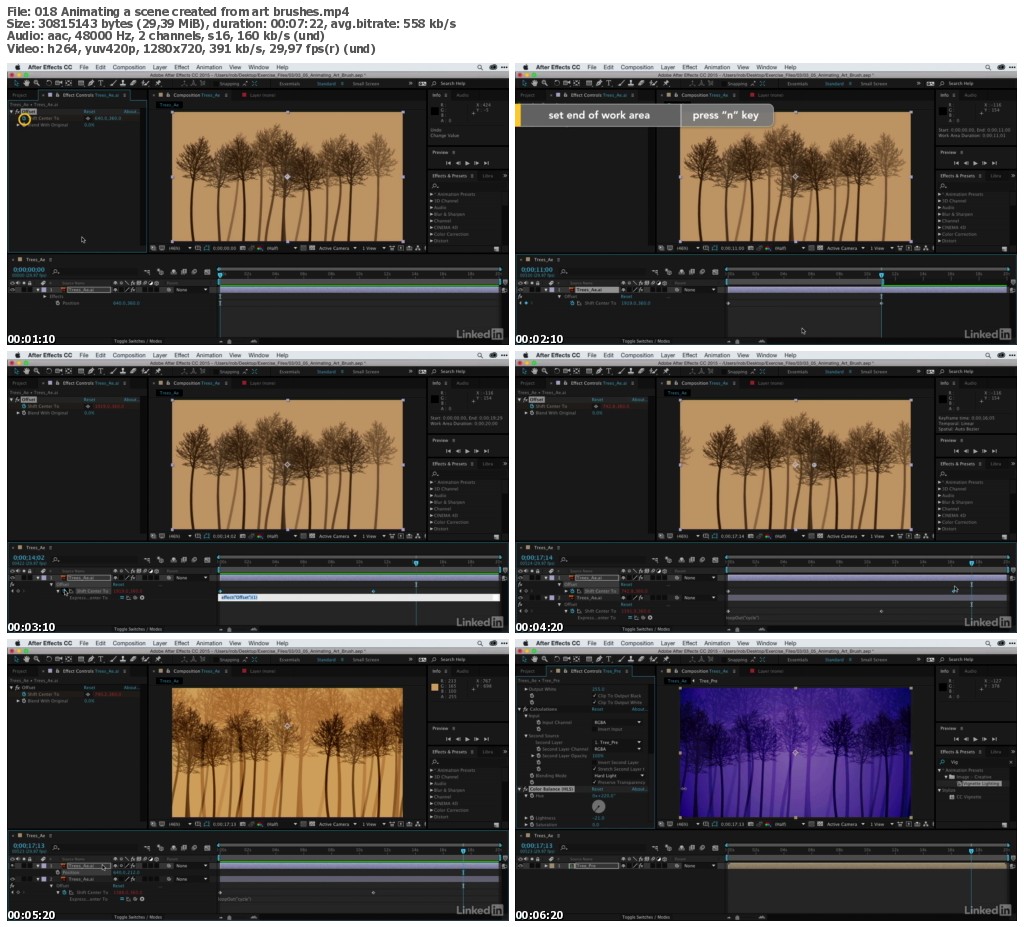This screenshot has height=927, width=1024.
Task: Open the Graph Editor in 00:01:10 frame timeline
Action: pos(207,272)
